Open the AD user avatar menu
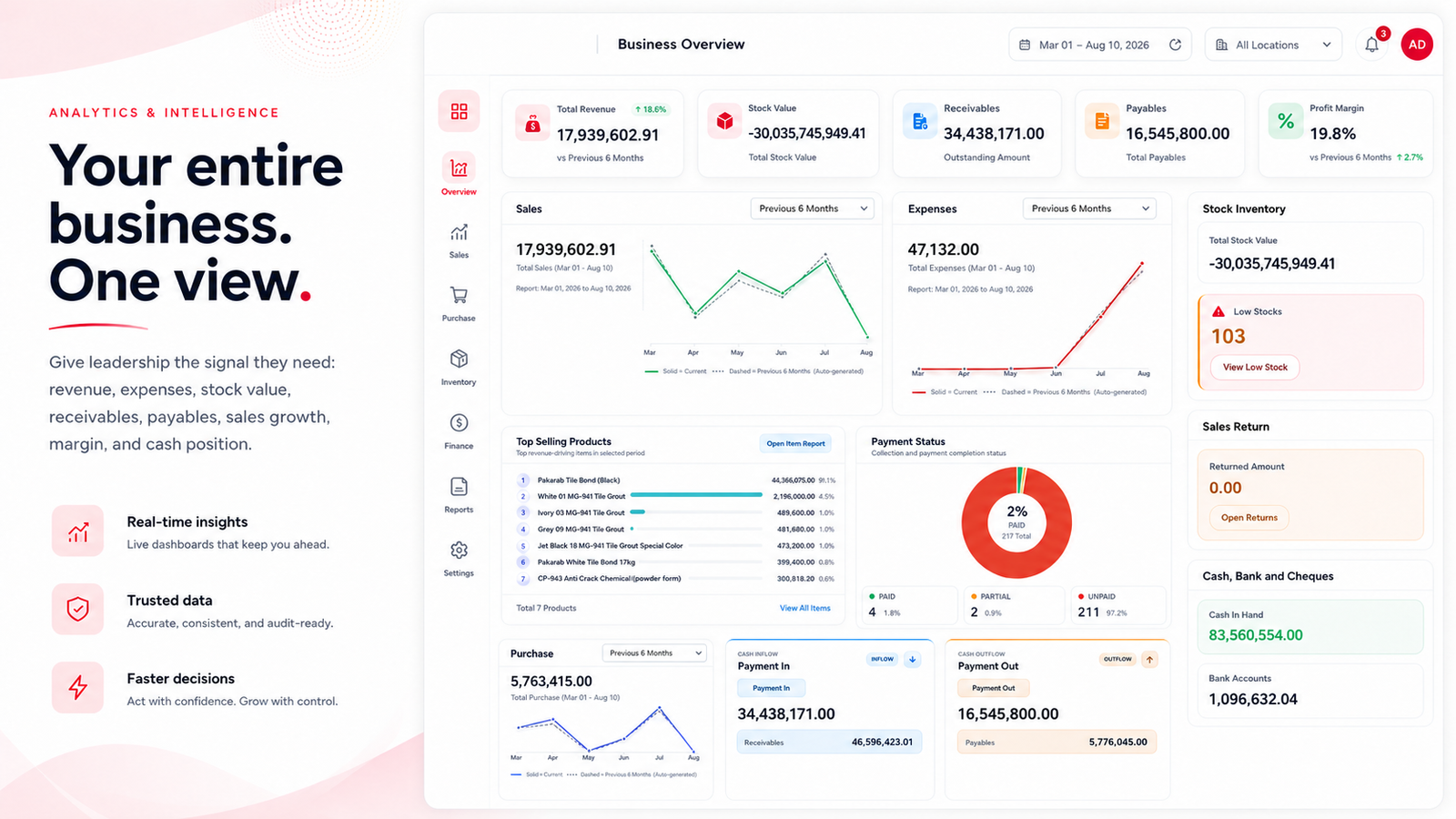Image resolution: width=1456 pixels, height=819 pixels. pos(1417,45)
